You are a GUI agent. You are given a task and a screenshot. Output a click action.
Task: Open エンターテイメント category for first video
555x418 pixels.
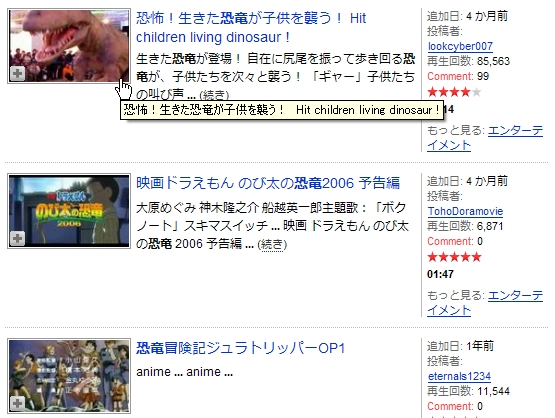[x=485, y=138]
